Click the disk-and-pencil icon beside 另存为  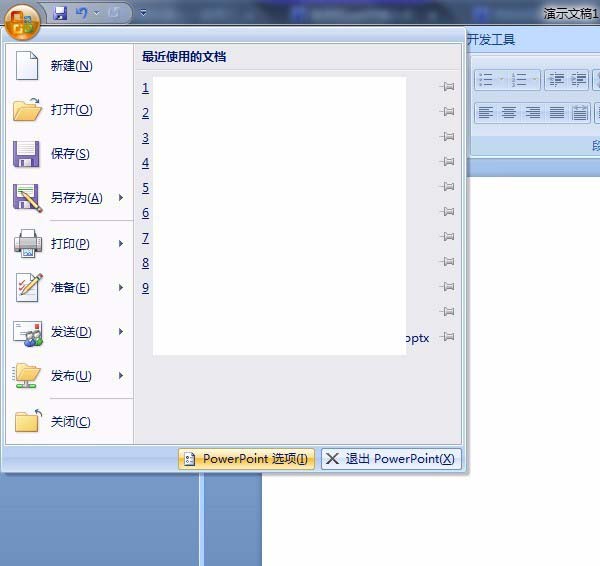[27, 198]
